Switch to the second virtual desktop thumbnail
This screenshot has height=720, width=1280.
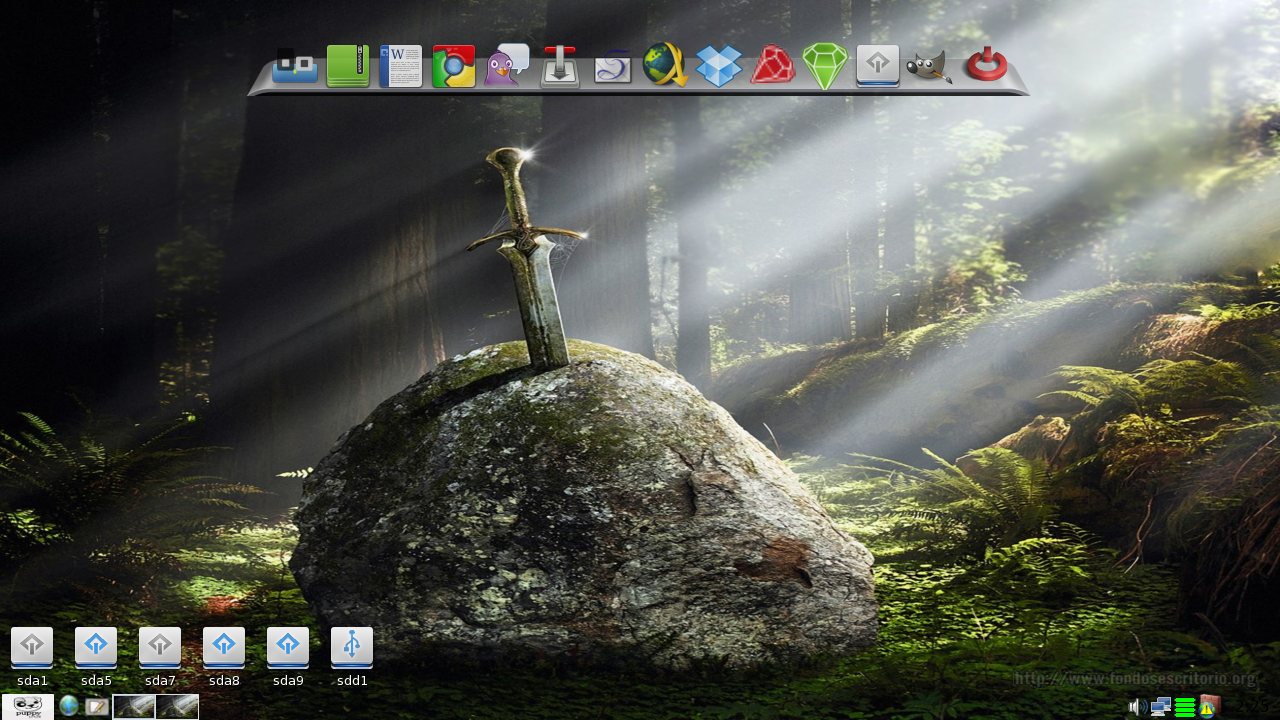[178, 706]
